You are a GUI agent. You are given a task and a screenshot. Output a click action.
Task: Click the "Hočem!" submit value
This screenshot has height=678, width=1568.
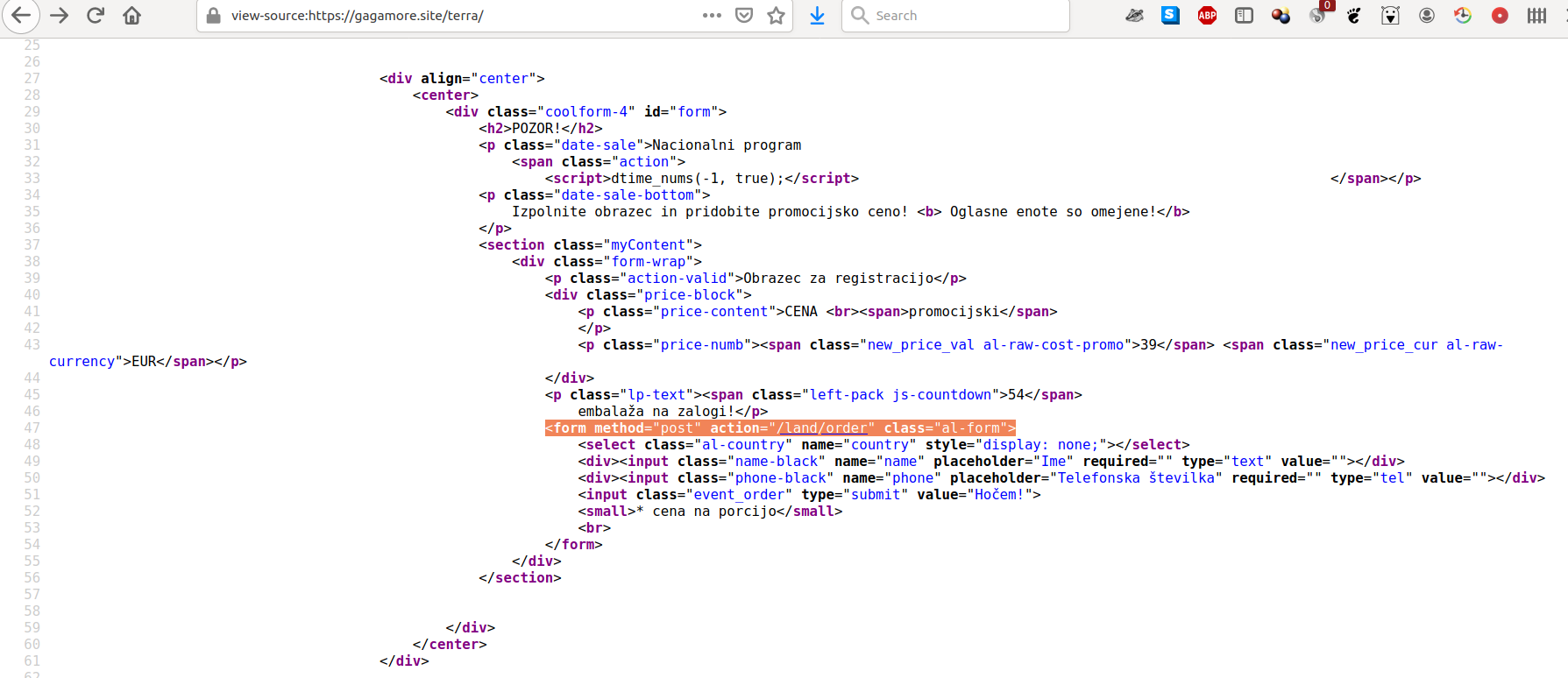pos(999,495)
